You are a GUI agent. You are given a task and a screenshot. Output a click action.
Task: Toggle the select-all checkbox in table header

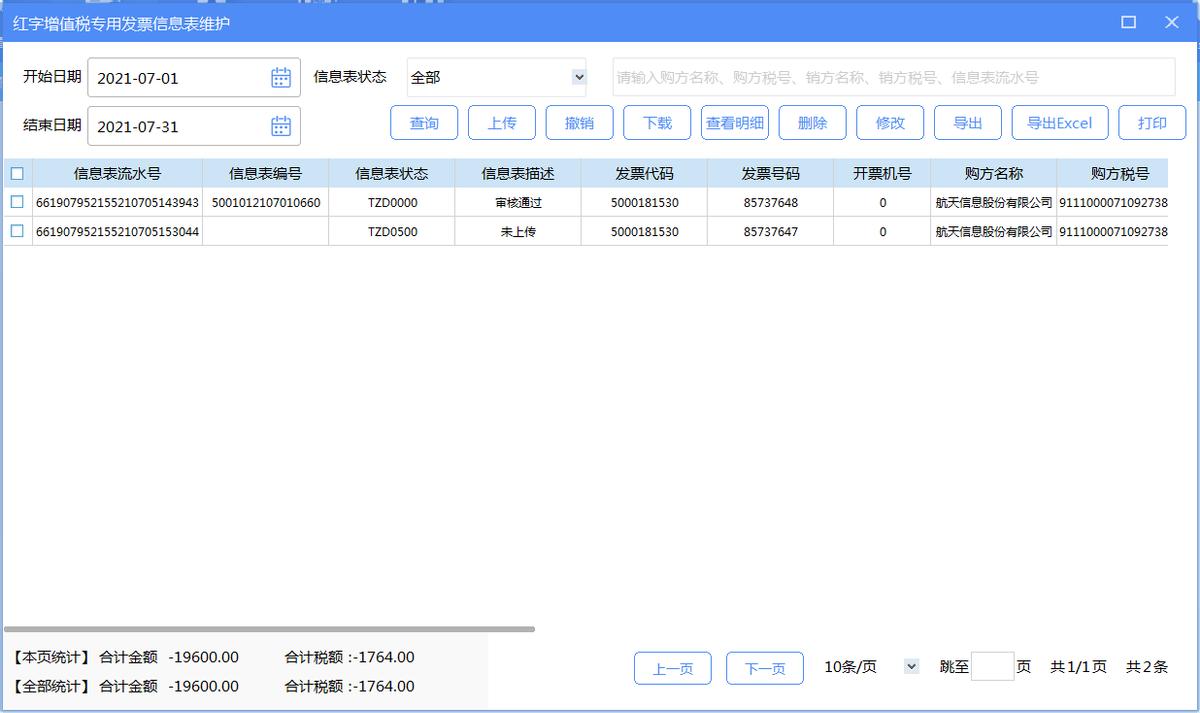pos(15,173)
